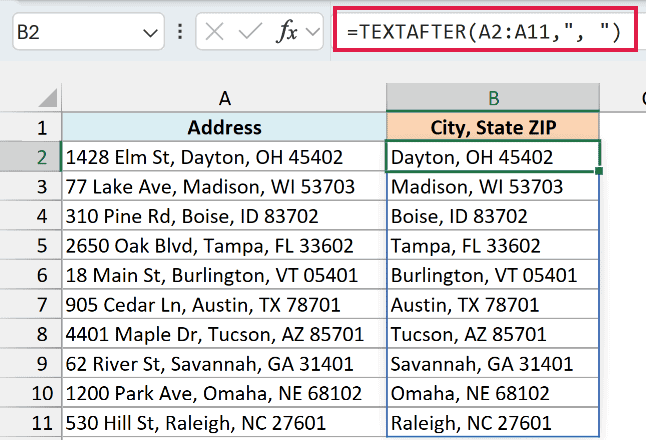
Task: Select row 5 header
Action: coord(31,246)
